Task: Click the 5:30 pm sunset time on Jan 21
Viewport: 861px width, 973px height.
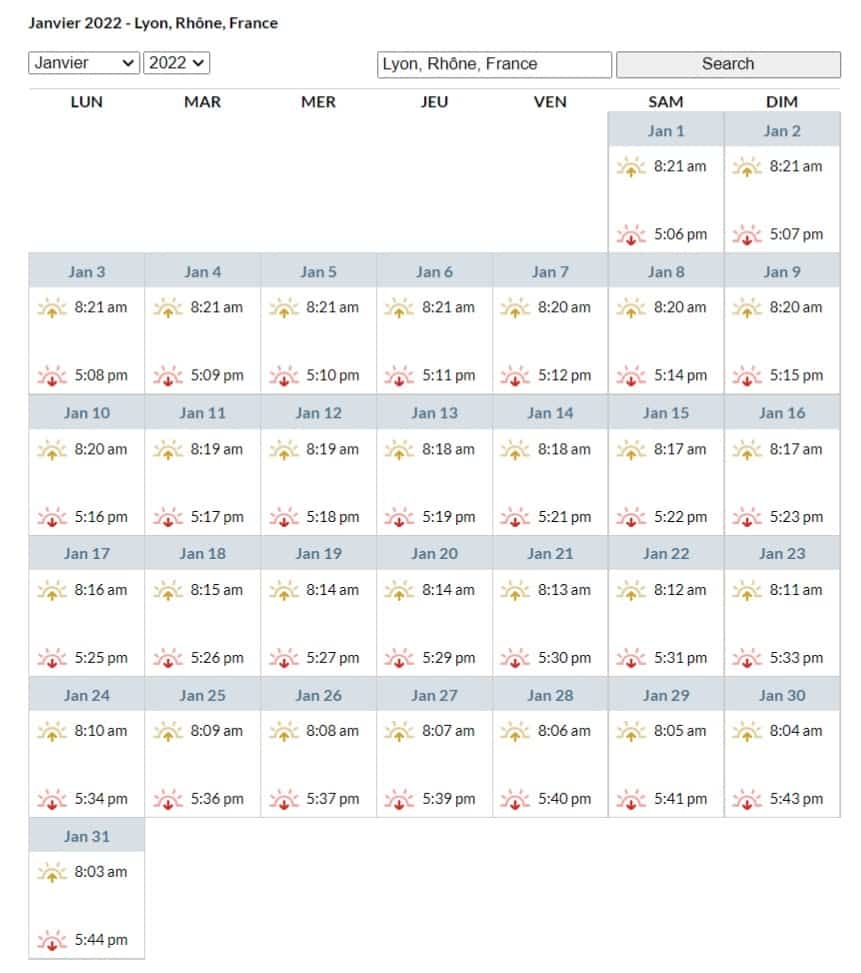Action: coord(564,658)
